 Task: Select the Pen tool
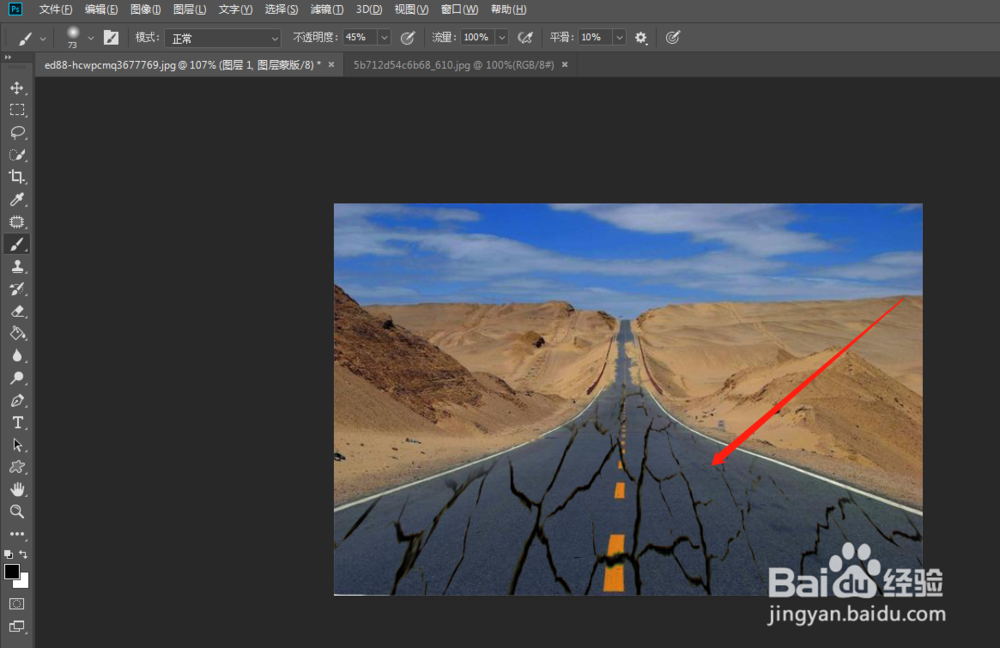coord(17,401)
